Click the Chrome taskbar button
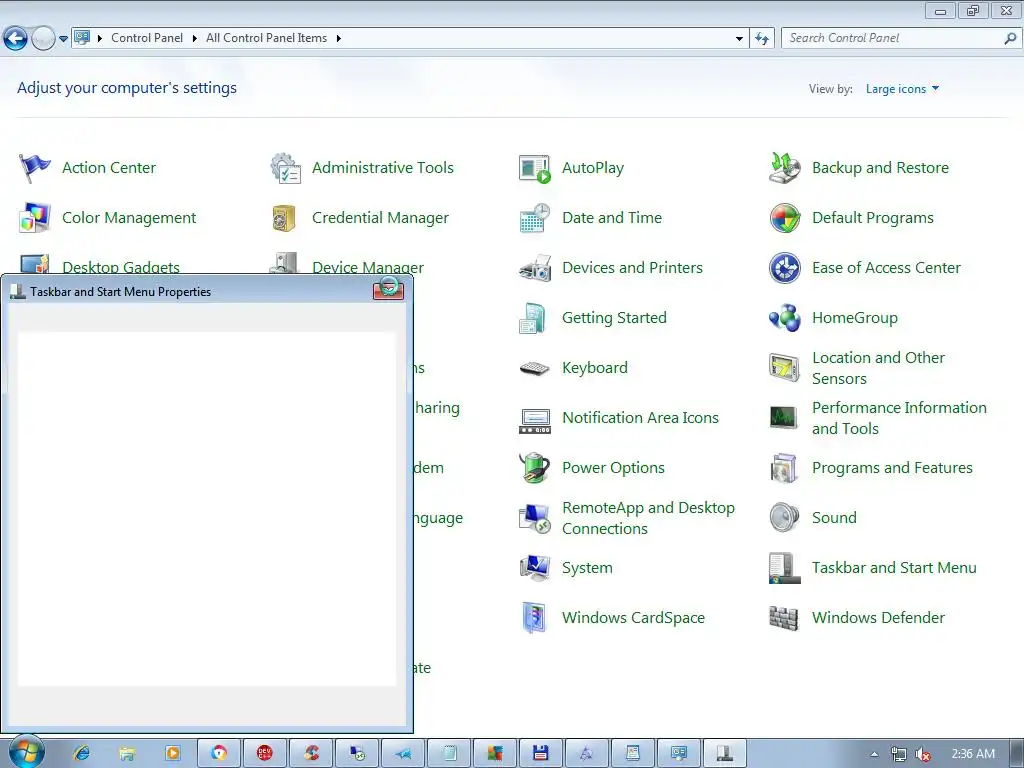 tap(219, 754)
